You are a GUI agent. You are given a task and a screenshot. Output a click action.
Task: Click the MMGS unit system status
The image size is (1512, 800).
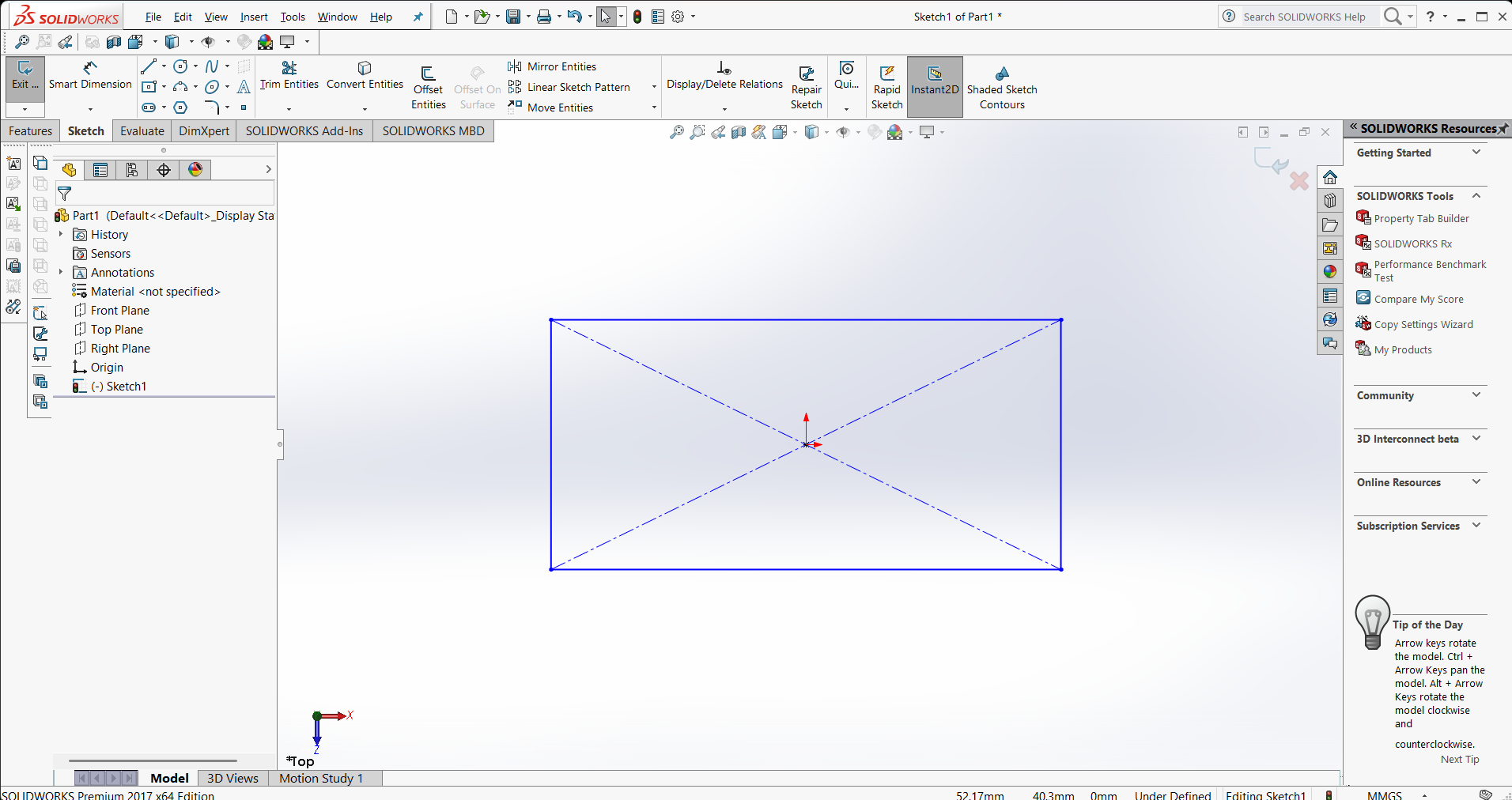1384,795
